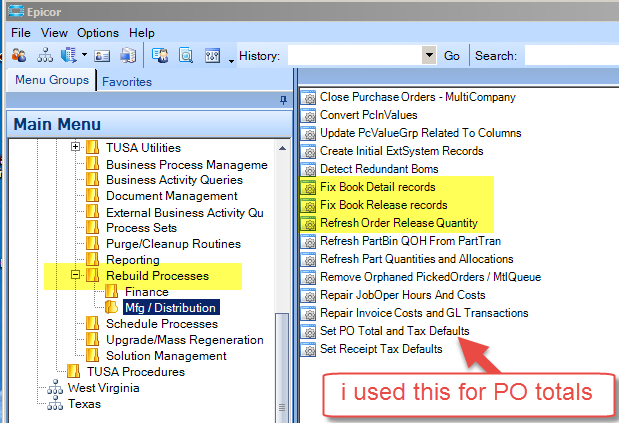Select Reporting folder
The width and height of the screenshot is (619, 423).
132,260
